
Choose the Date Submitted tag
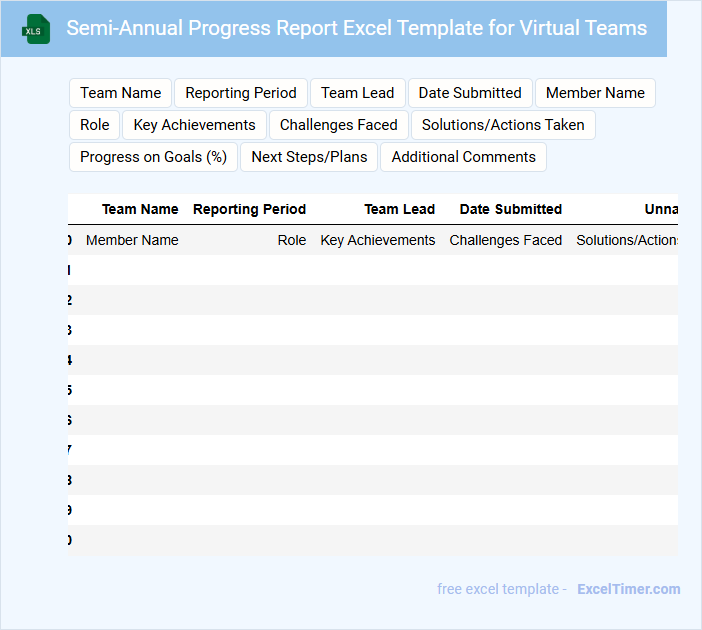tap(470, 93)
